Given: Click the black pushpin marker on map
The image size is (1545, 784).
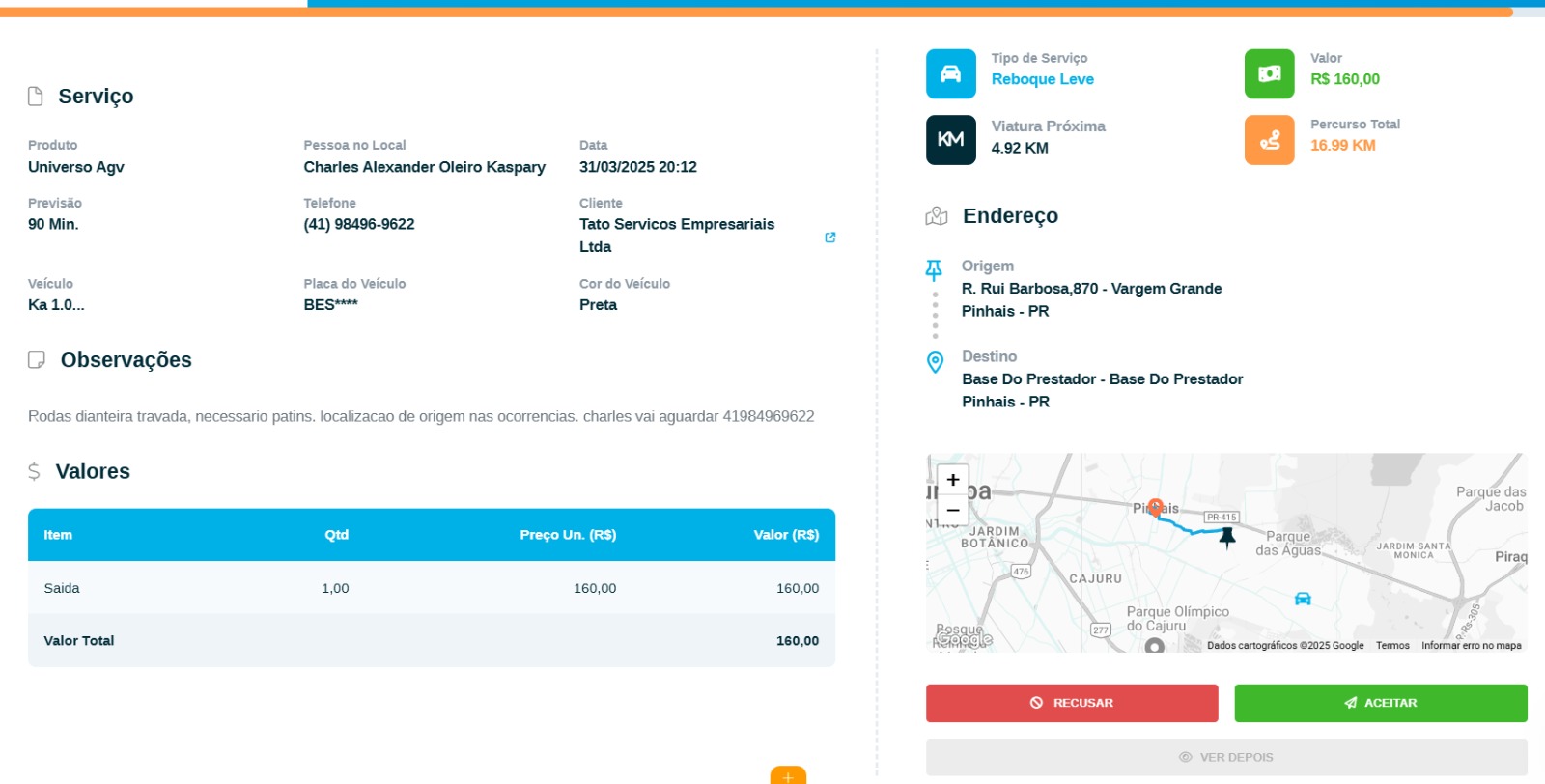Looking at the screenshot, I should coord(1227,537).
